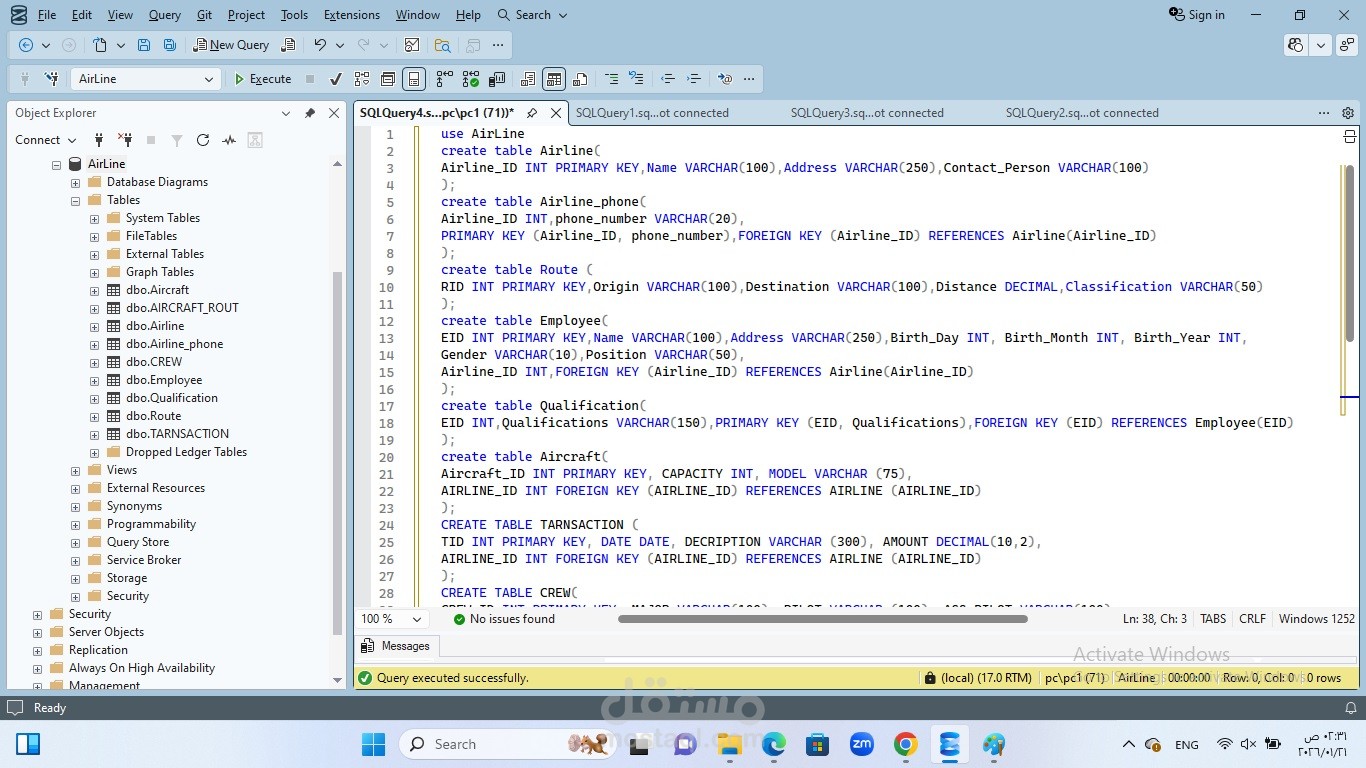Image resolution: width=1366 pixels, height=768 pixels.
Task: Click the Execute button
Action: (x=263, y=79)
